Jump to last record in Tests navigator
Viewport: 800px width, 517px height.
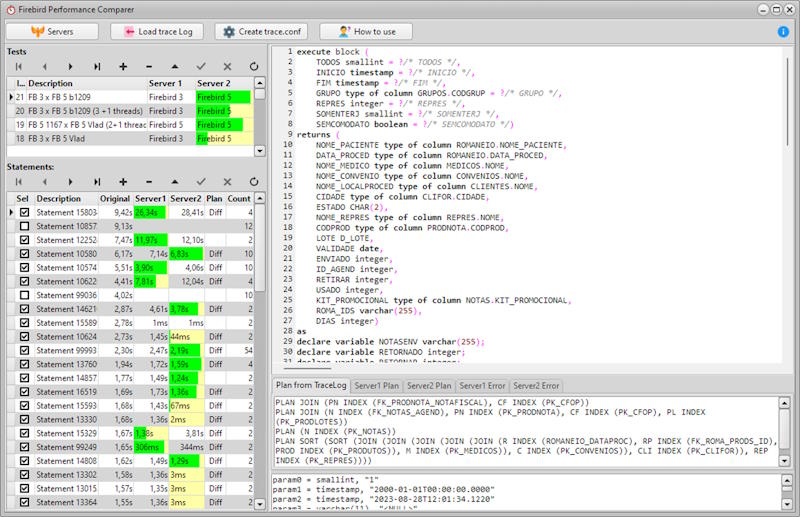point(97,67)
